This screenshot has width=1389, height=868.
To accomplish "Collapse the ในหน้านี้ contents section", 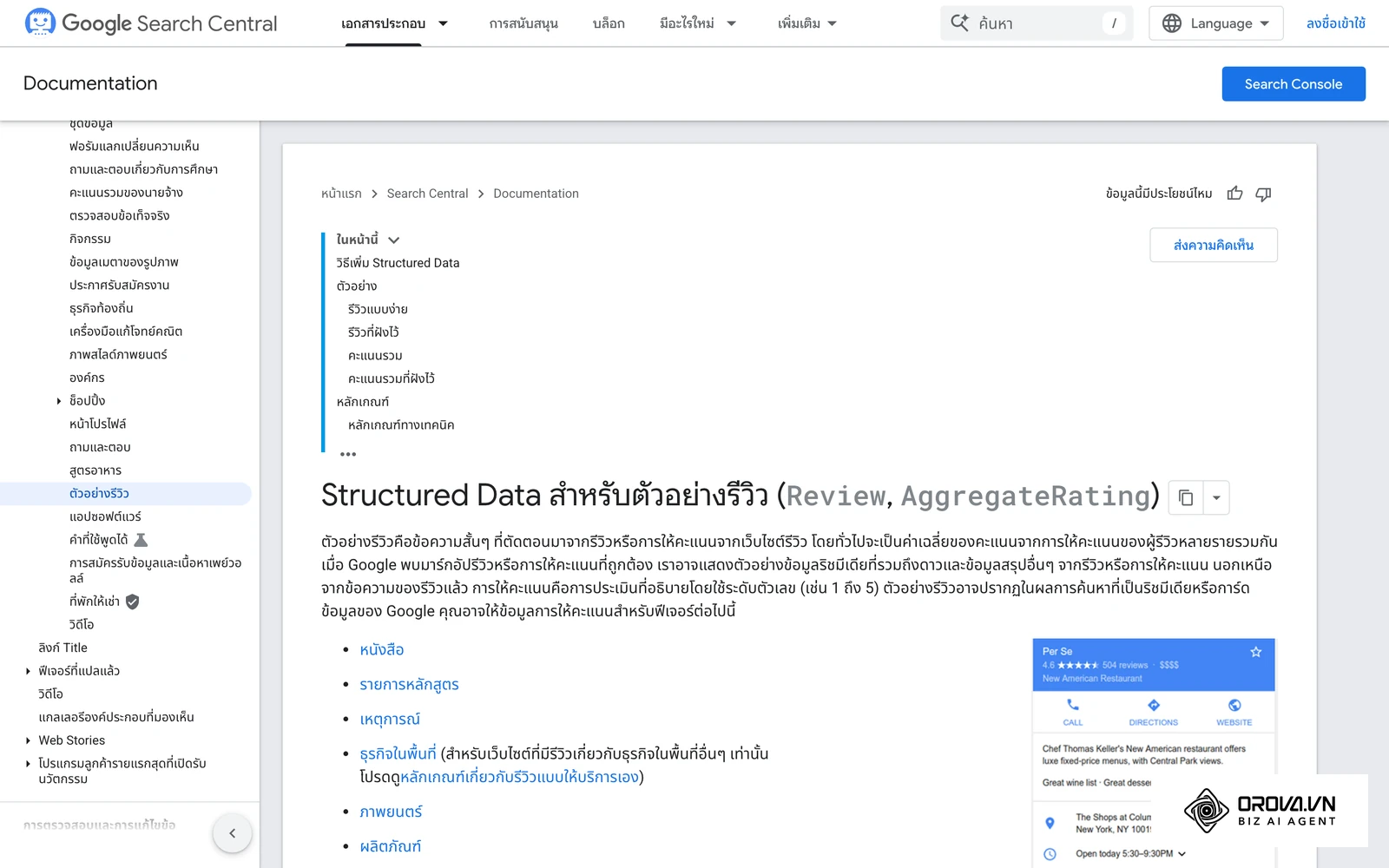I will point(393,240).
